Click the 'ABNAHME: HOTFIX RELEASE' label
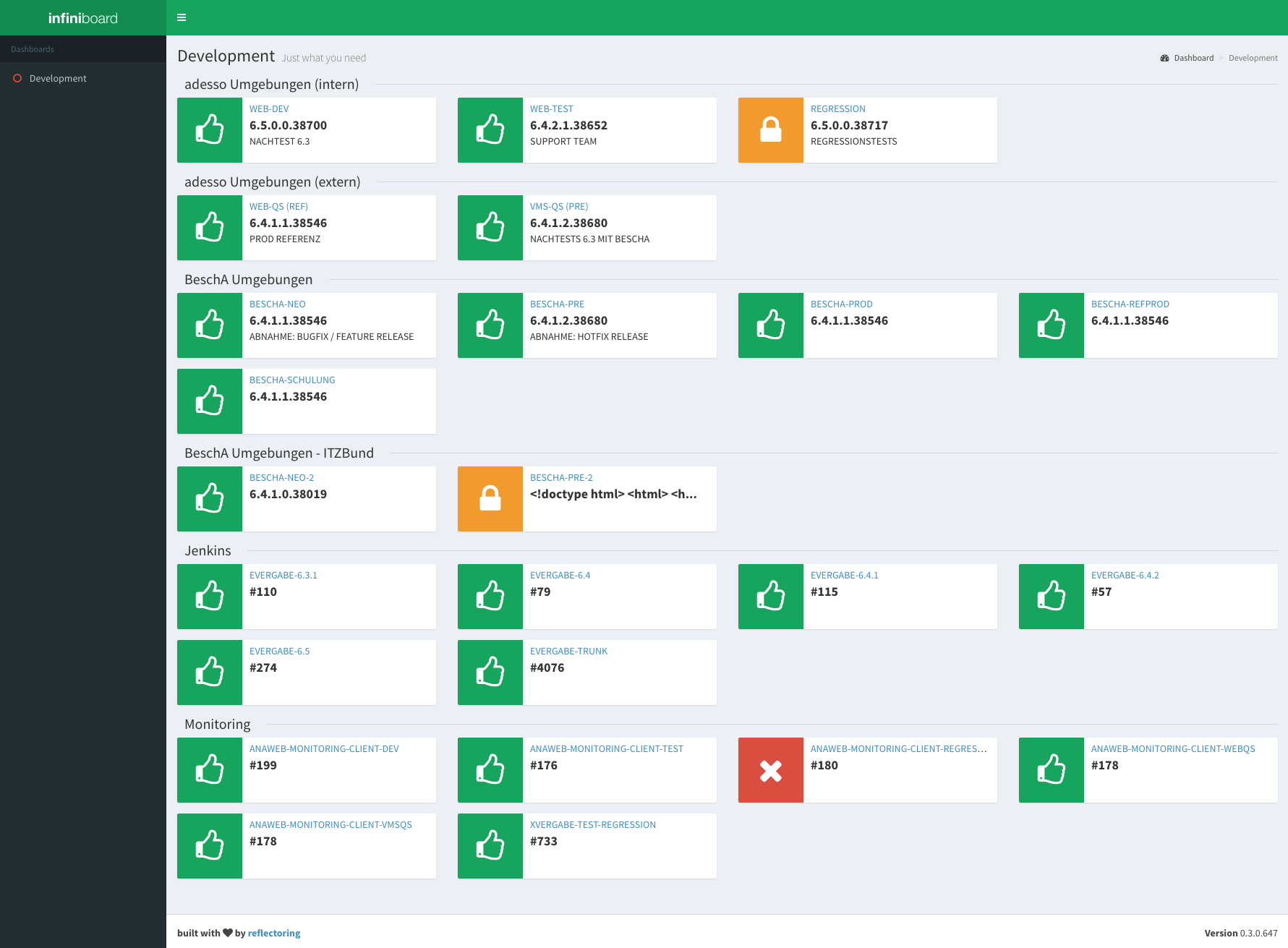 click(x=589, y=337)
